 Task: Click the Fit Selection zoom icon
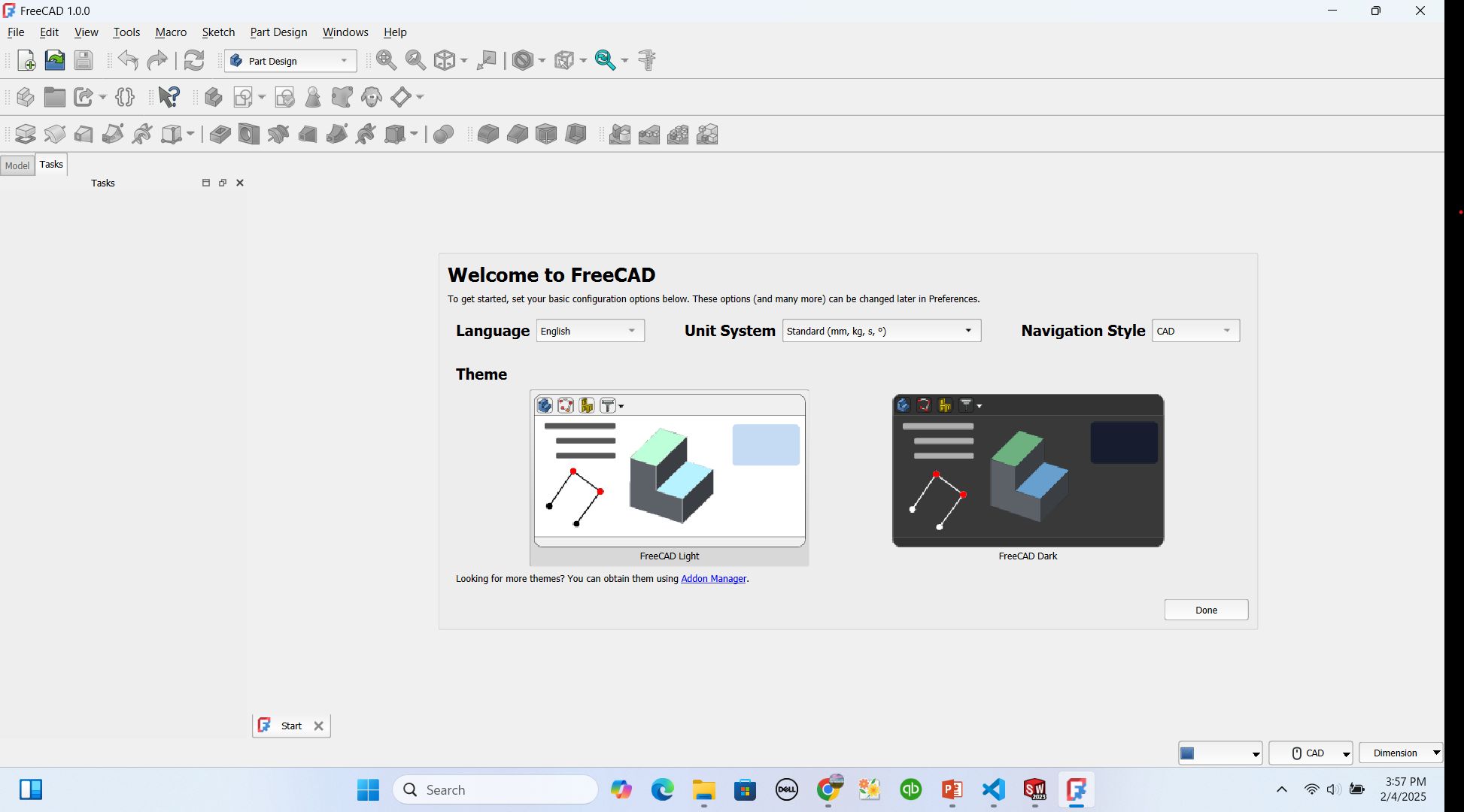[415, 60]
